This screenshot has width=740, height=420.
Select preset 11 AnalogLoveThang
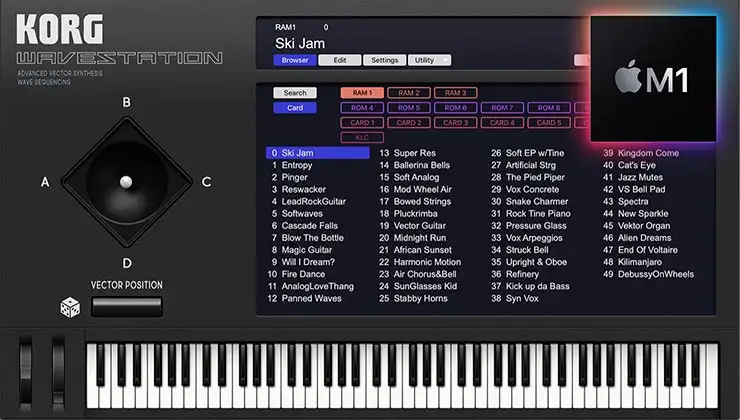pyautogui.click(x=311, y=286)
